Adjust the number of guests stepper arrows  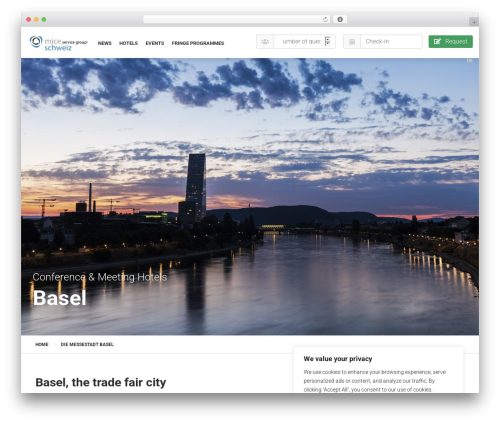tap(328, 41)
